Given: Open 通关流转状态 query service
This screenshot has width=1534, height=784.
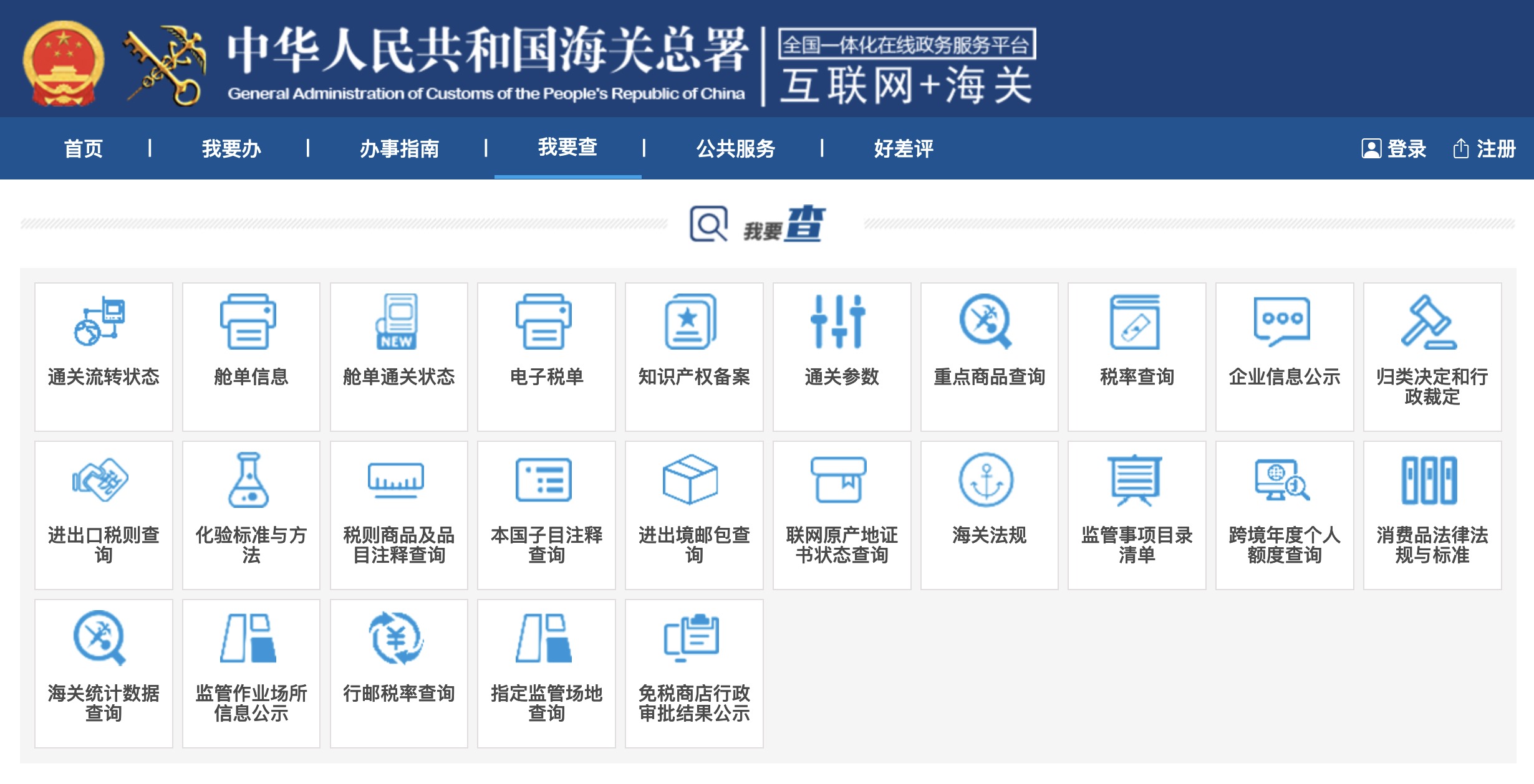Looking at the screenshot, I should click(x=103, y=355).
